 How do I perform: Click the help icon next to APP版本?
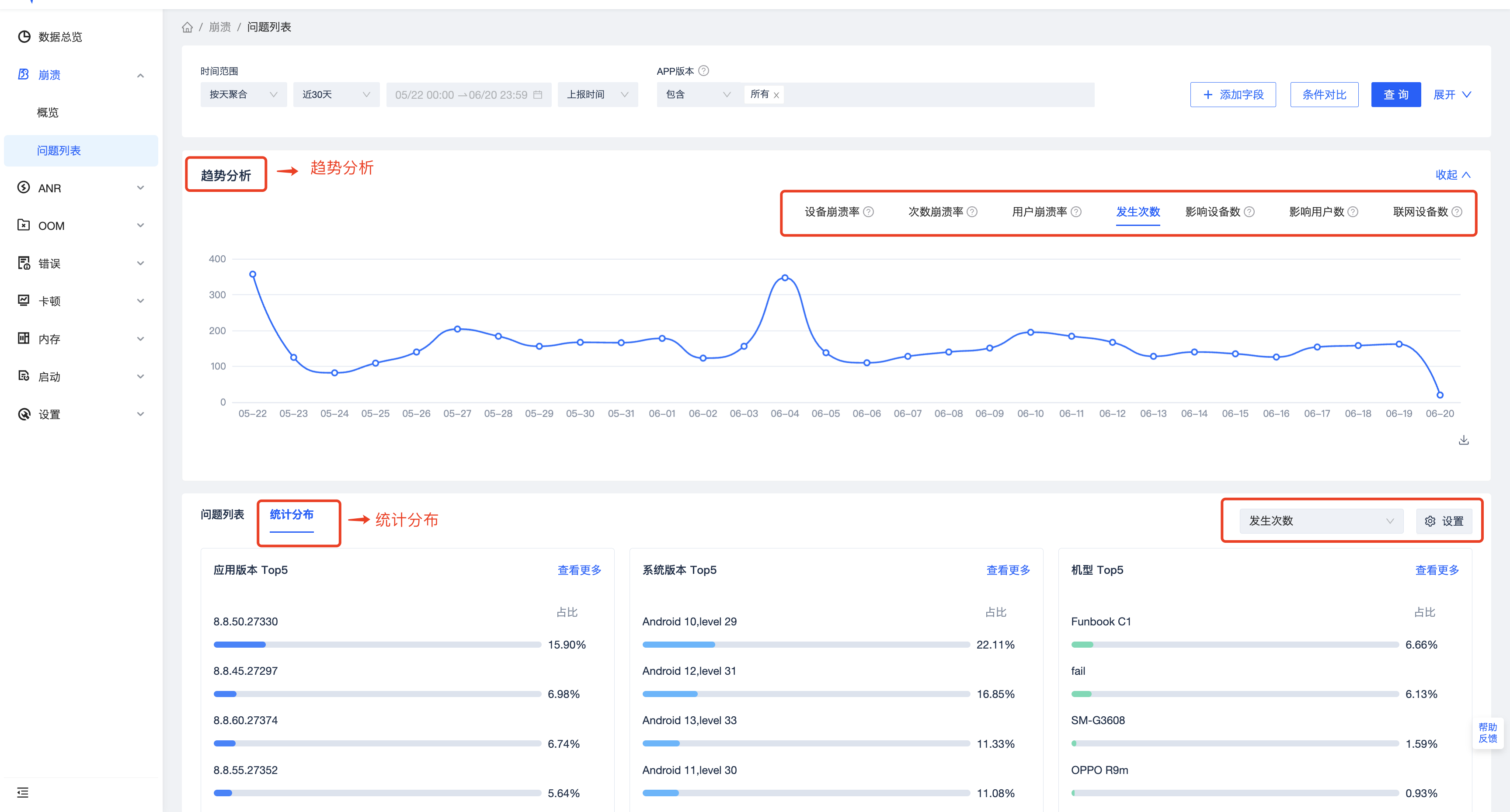click(704, 71)
